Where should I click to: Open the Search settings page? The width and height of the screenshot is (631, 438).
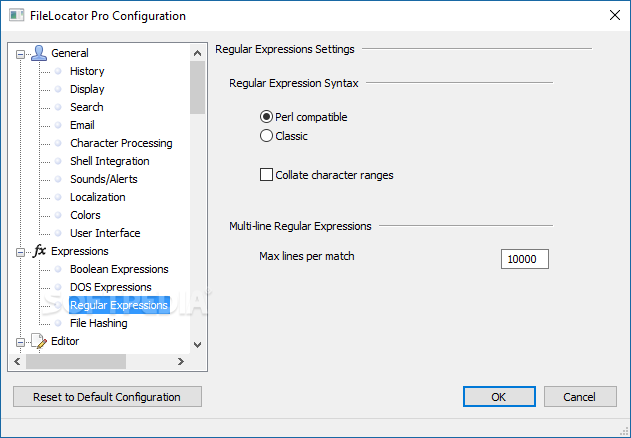(x=87, y=107)
